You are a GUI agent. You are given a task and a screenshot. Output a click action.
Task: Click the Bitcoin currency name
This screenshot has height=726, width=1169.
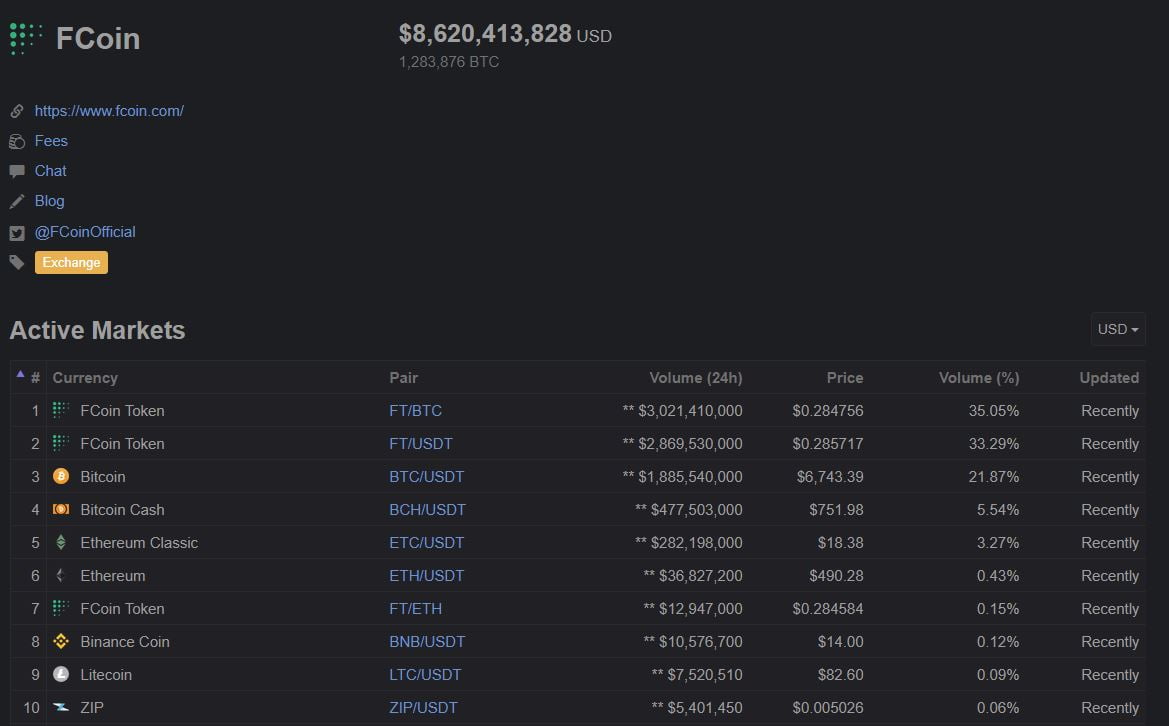(x=103, y=476)
